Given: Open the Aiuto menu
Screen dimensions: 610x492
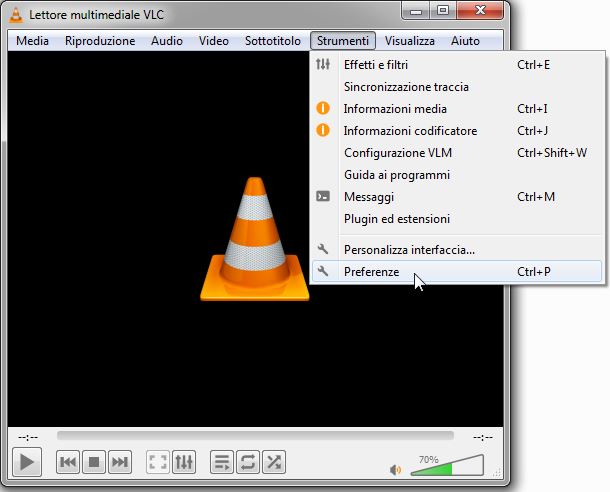Looking at the screenshot, I should pyautogui.click(x=465, y=41).
